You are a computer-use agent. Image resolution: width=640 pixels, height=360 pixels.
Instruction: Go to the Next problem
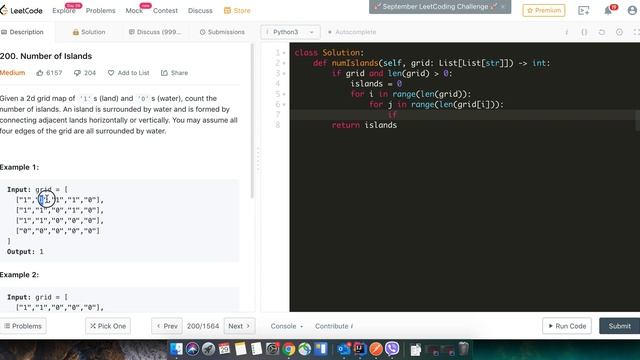[x=239, y=326]
